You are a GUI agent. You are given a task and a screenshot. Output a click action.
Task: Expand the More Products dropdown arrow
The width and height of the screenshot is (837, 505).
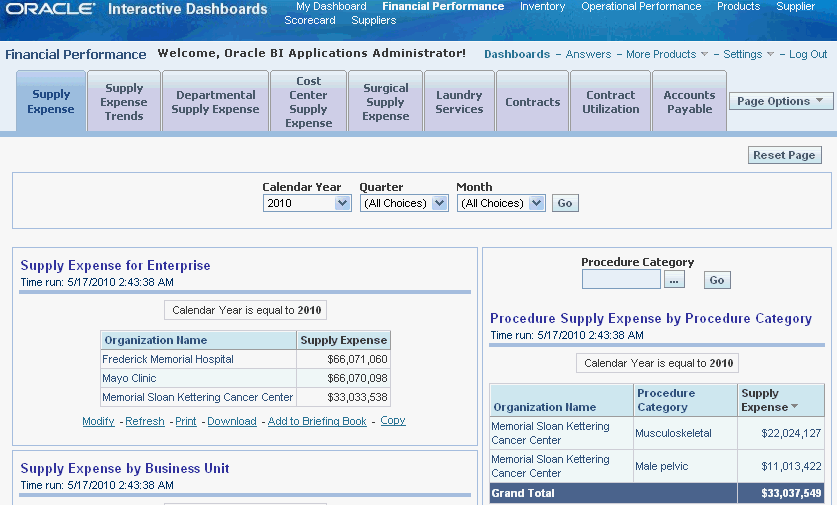tap(704, 54)
